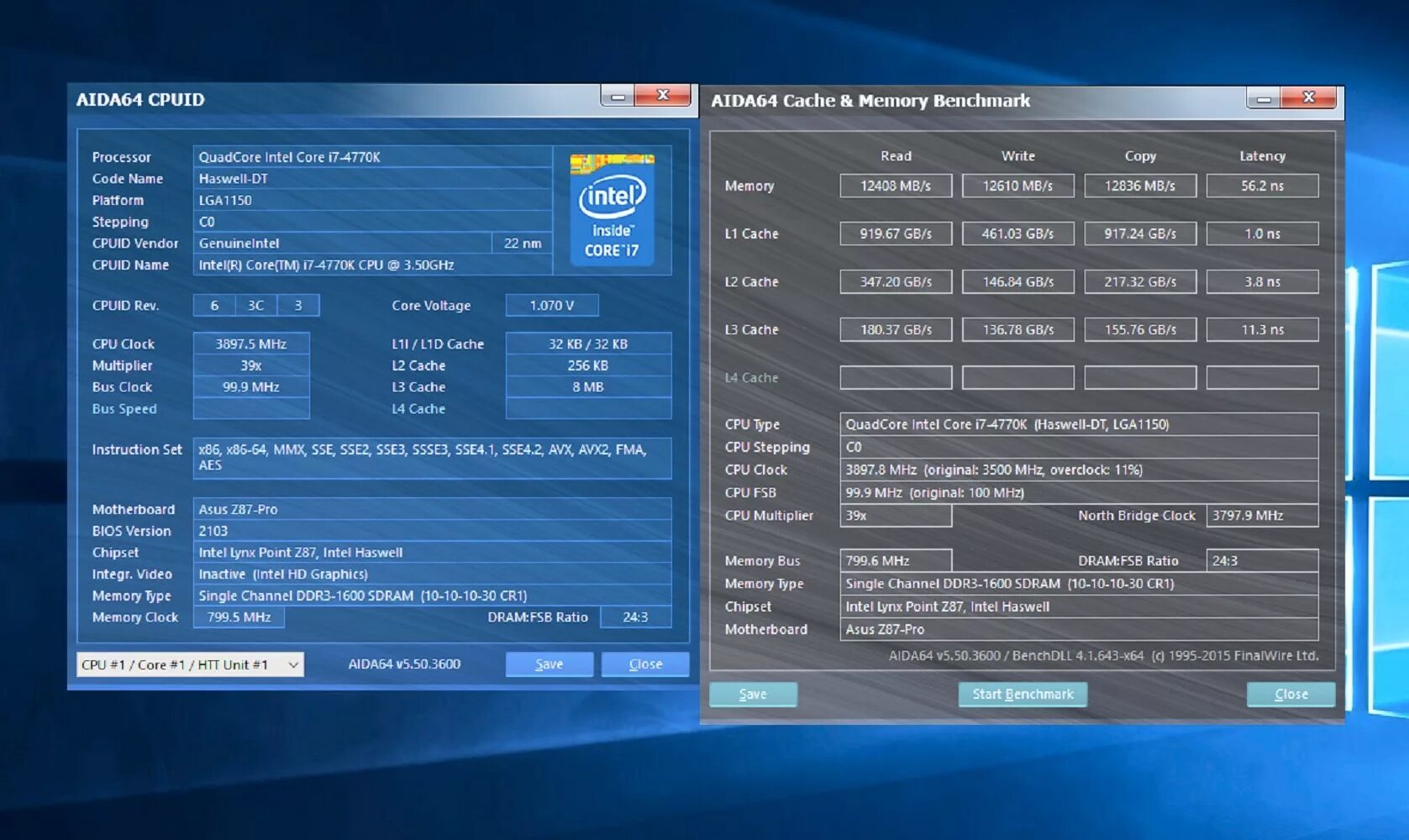The height and width of the screenshot is (840, 1409).
Task: Click the empty L4 Cache Latency field
Action: [1262, 377]
